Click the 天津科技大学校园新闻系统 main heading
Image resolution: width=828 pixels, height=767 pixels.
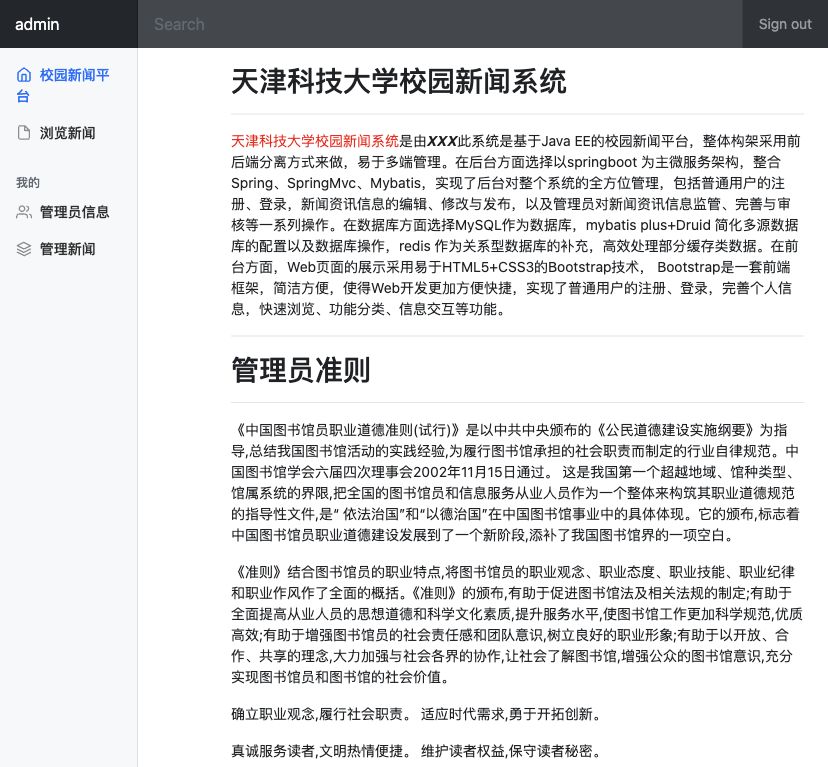399,81
